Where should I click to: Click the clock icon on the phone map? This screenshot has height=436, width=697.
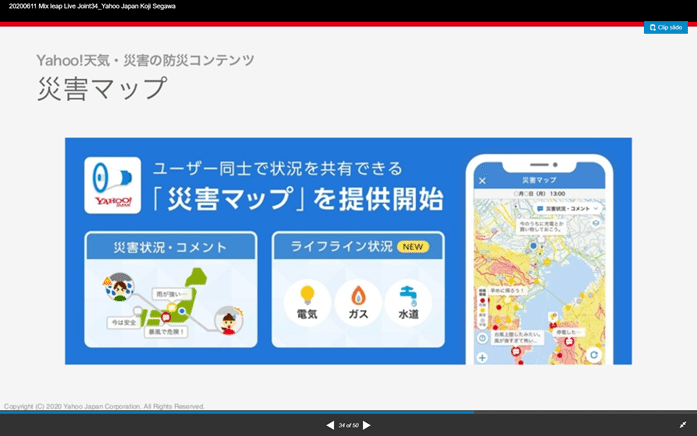[x=482, y=338]
